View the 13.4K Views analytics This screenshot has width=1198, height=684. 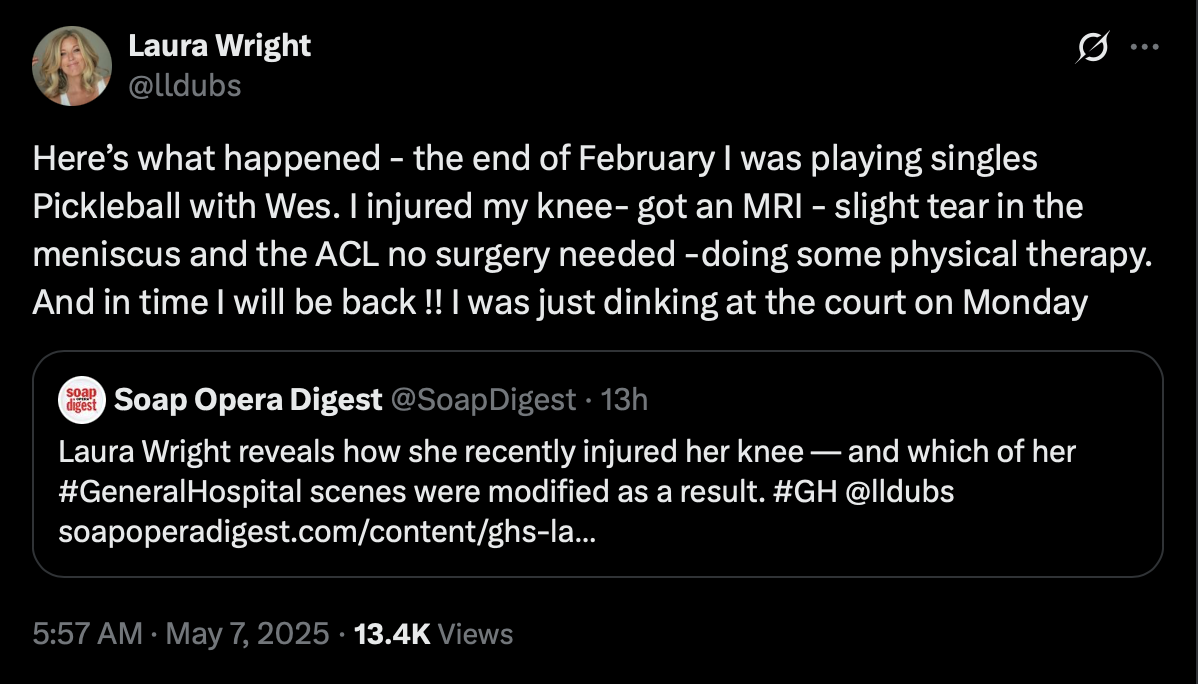click(433, 634)
